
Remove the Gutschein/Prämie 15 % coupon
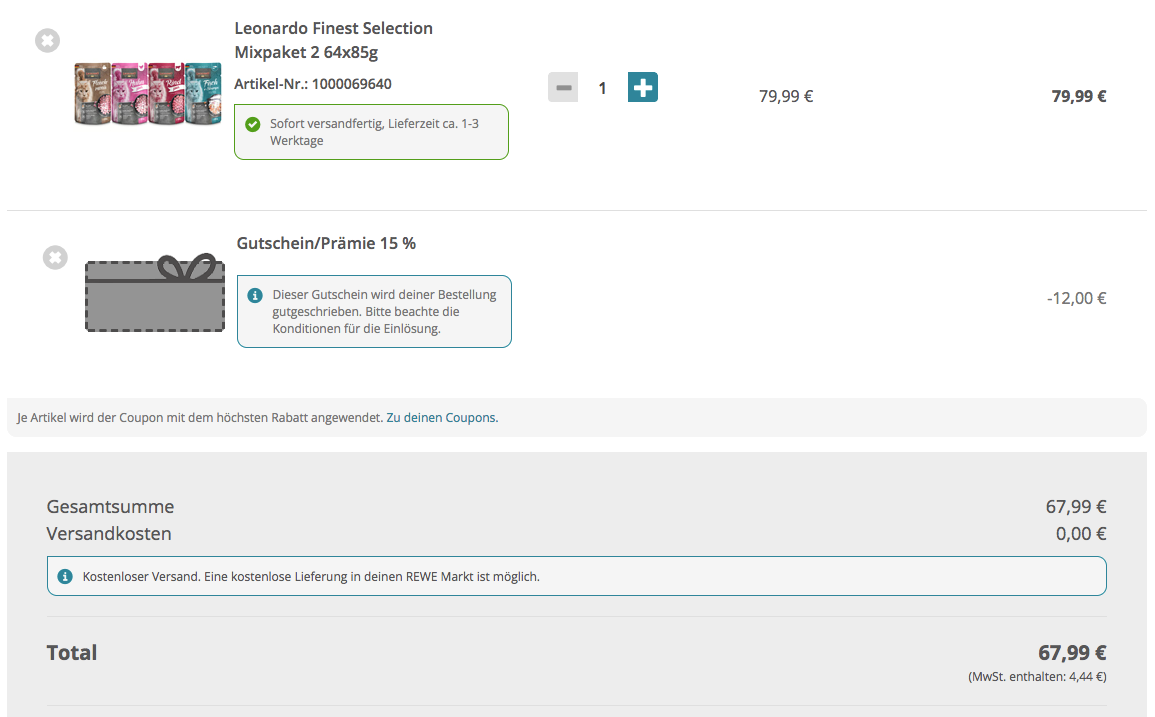[55, 257]
